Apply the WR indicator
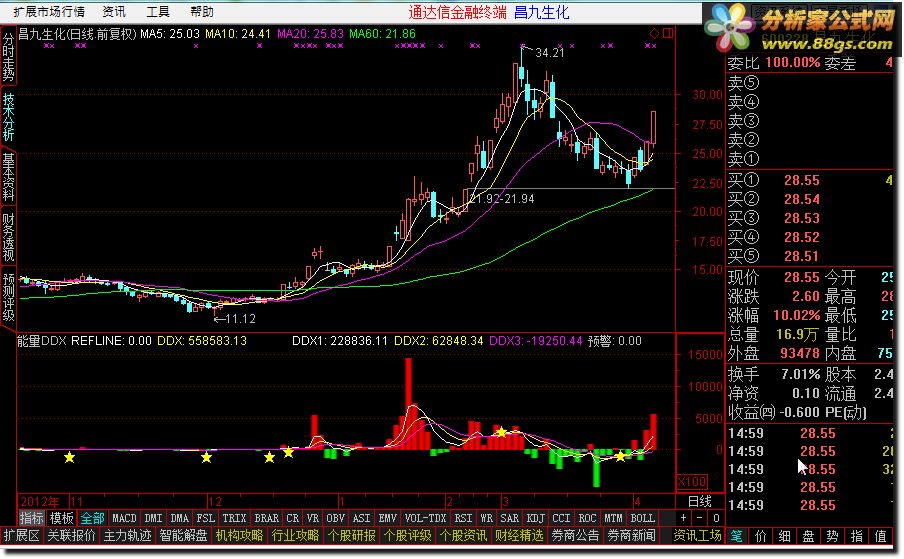The width and height of the screenshot is (904, 559). point(487,518)
